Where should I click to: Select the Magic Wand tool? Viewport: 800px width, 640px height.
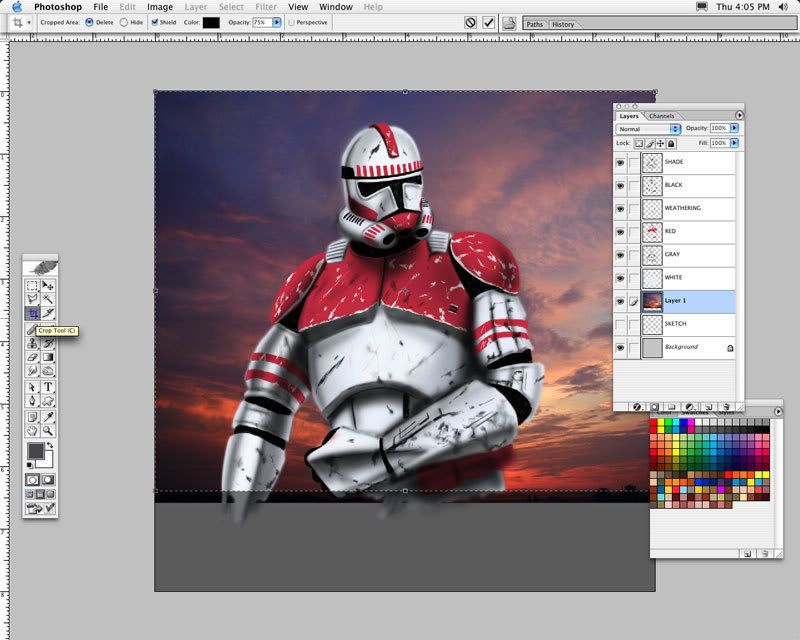[48, 299]
